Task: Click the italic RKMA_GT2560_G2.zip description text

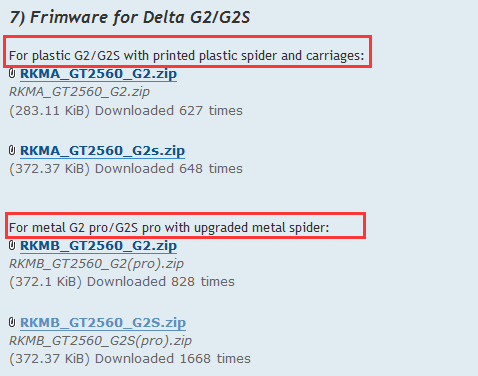Action: click(79, 92)
